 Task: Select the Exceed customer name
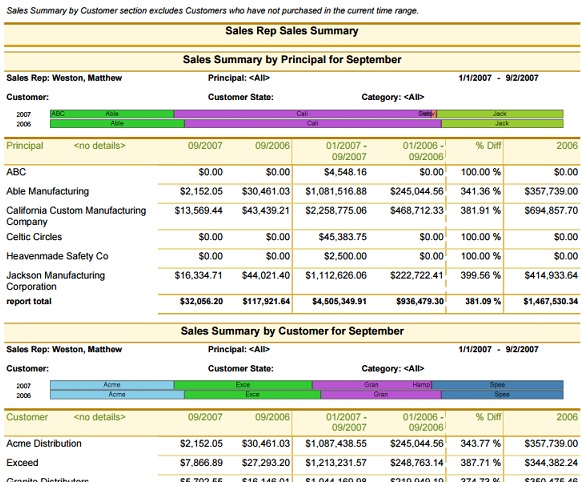[22, 463]
